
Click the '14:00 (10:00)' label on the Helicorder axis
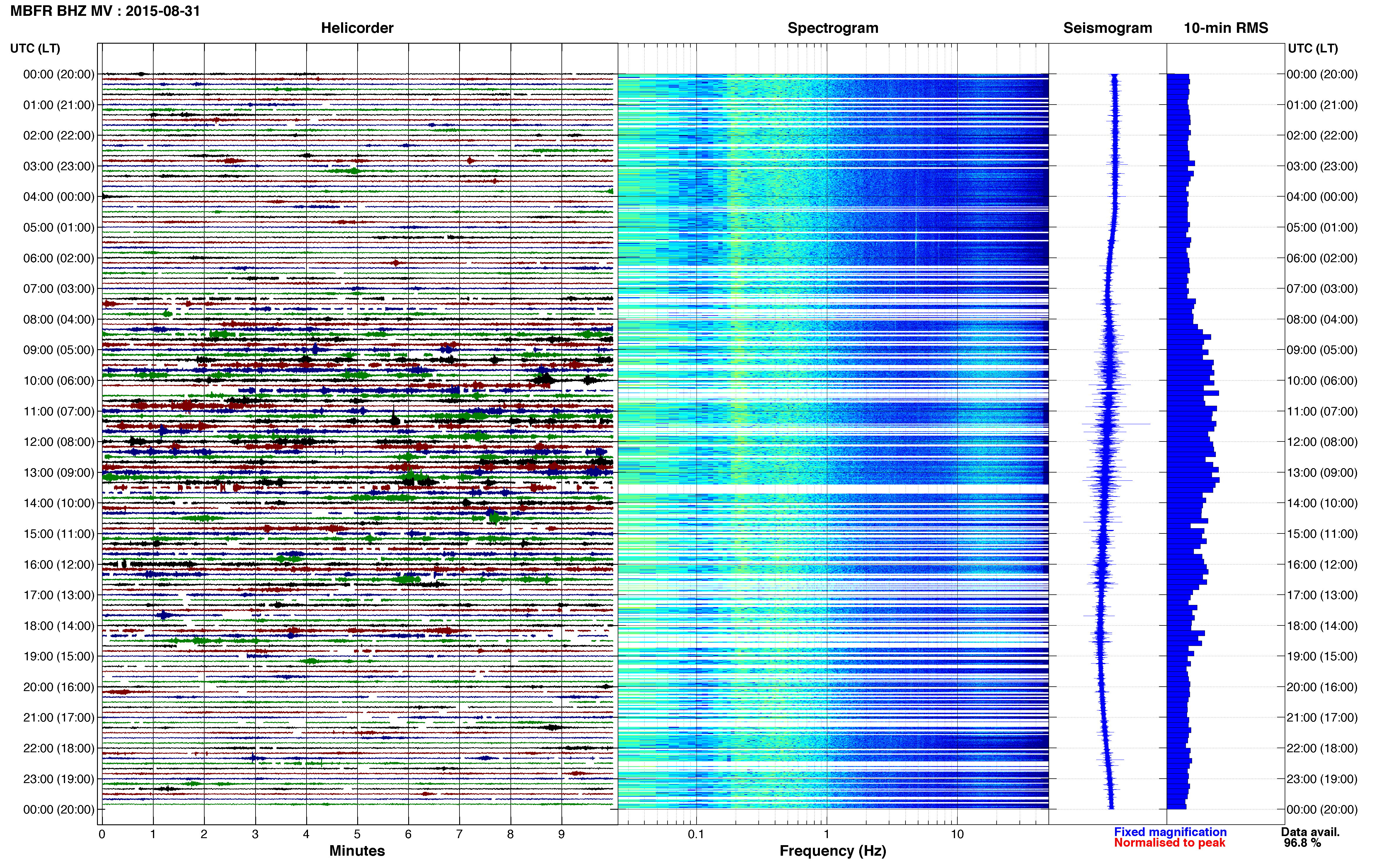pos(59,504)
